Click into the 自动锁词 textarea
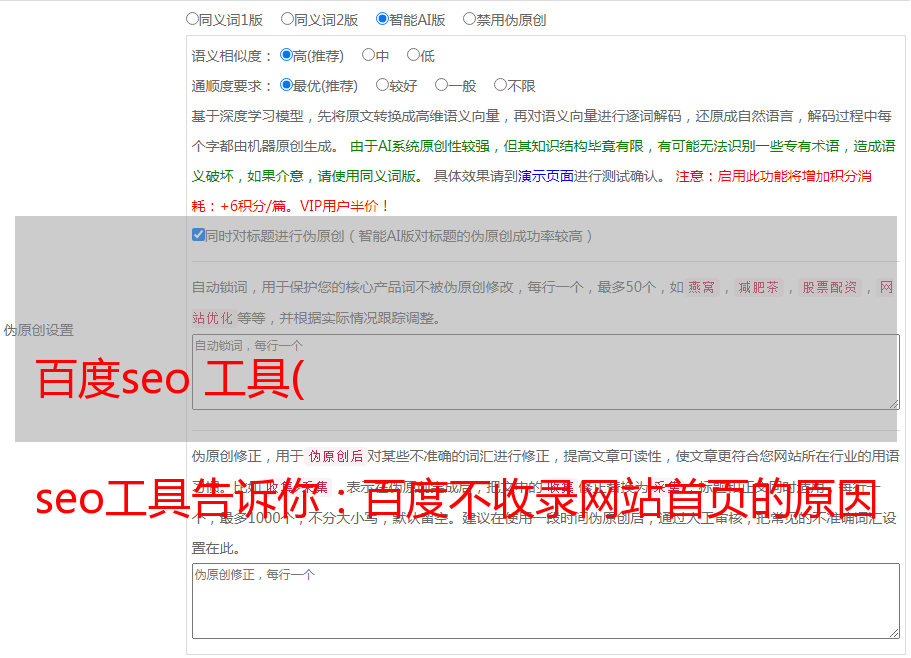Screen dimensions: 911x658 pyautogui.click(x=546, y=372)
